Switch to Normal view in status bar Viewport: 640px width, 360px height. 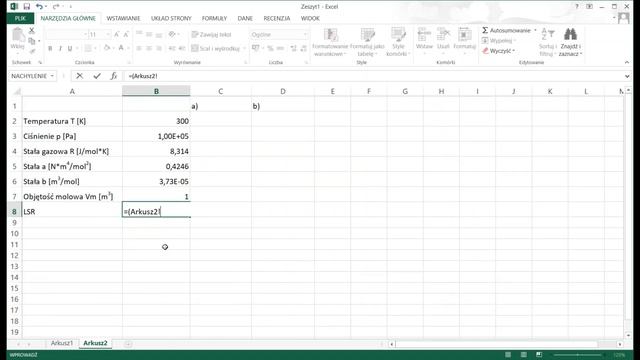(x=508, y=355)
